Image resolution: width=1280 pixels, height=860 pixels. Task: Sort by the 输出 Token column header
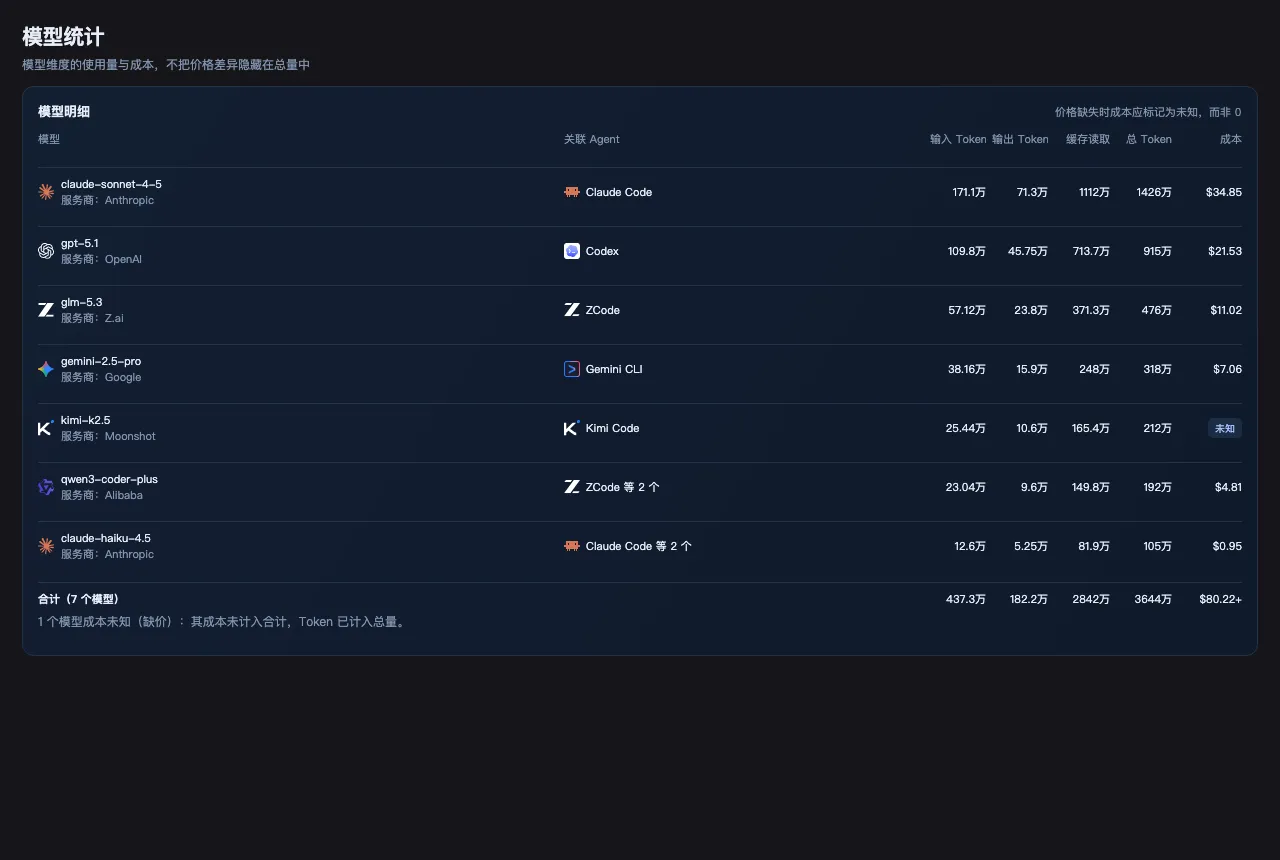1020,139
